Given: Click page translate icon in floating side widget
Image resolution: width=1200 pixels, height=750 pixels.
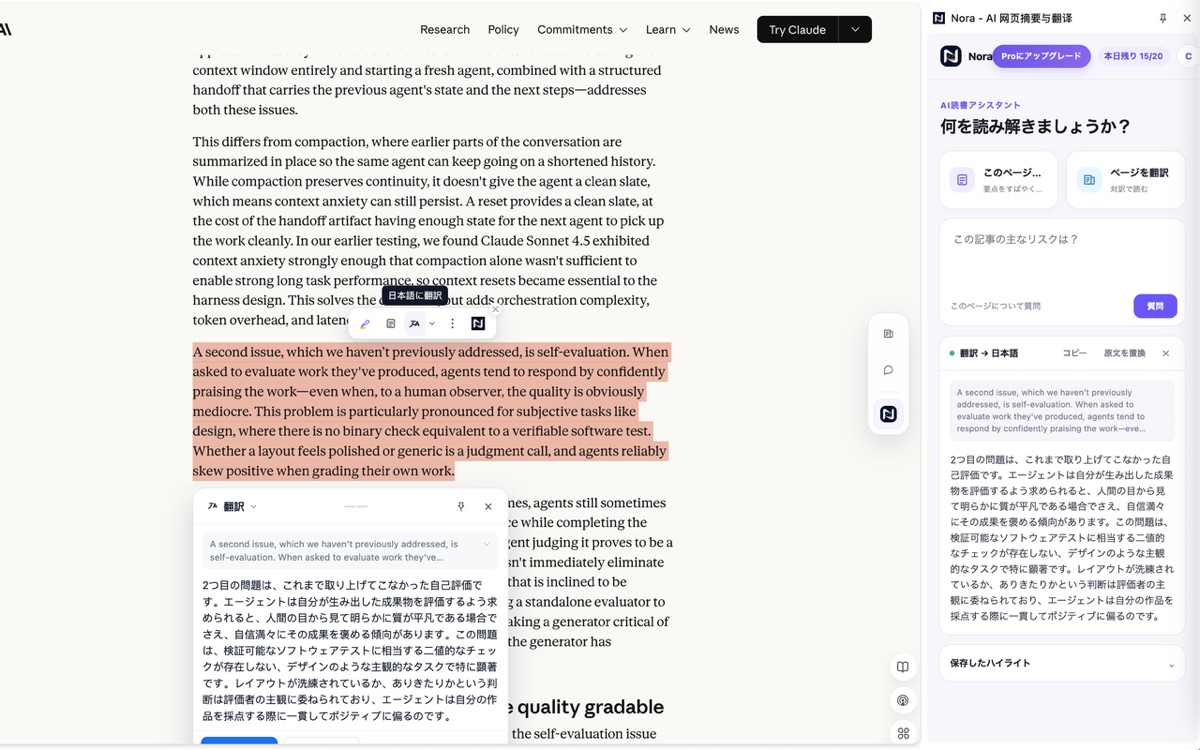Looking at the screenshot, I should [x=888, y=334].
